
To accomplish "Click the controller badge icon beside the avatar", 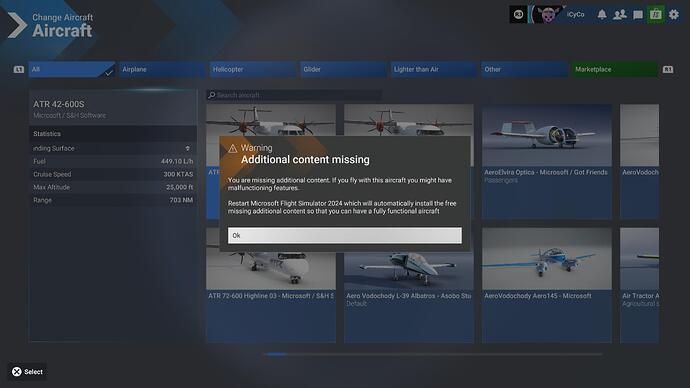I will coord(518,15).
